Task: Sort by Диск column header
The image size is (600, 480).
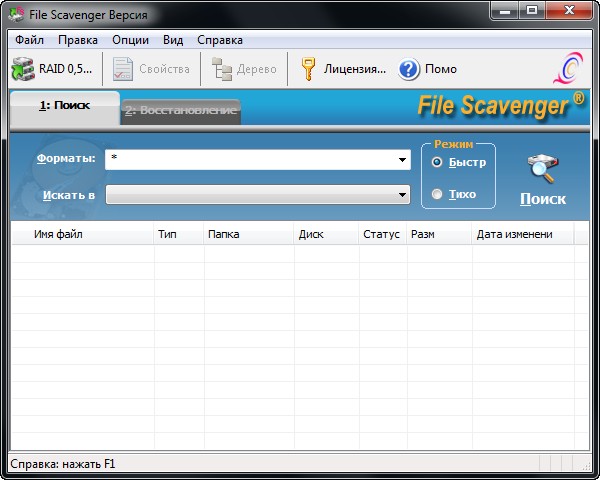Action: pos(326,234)
